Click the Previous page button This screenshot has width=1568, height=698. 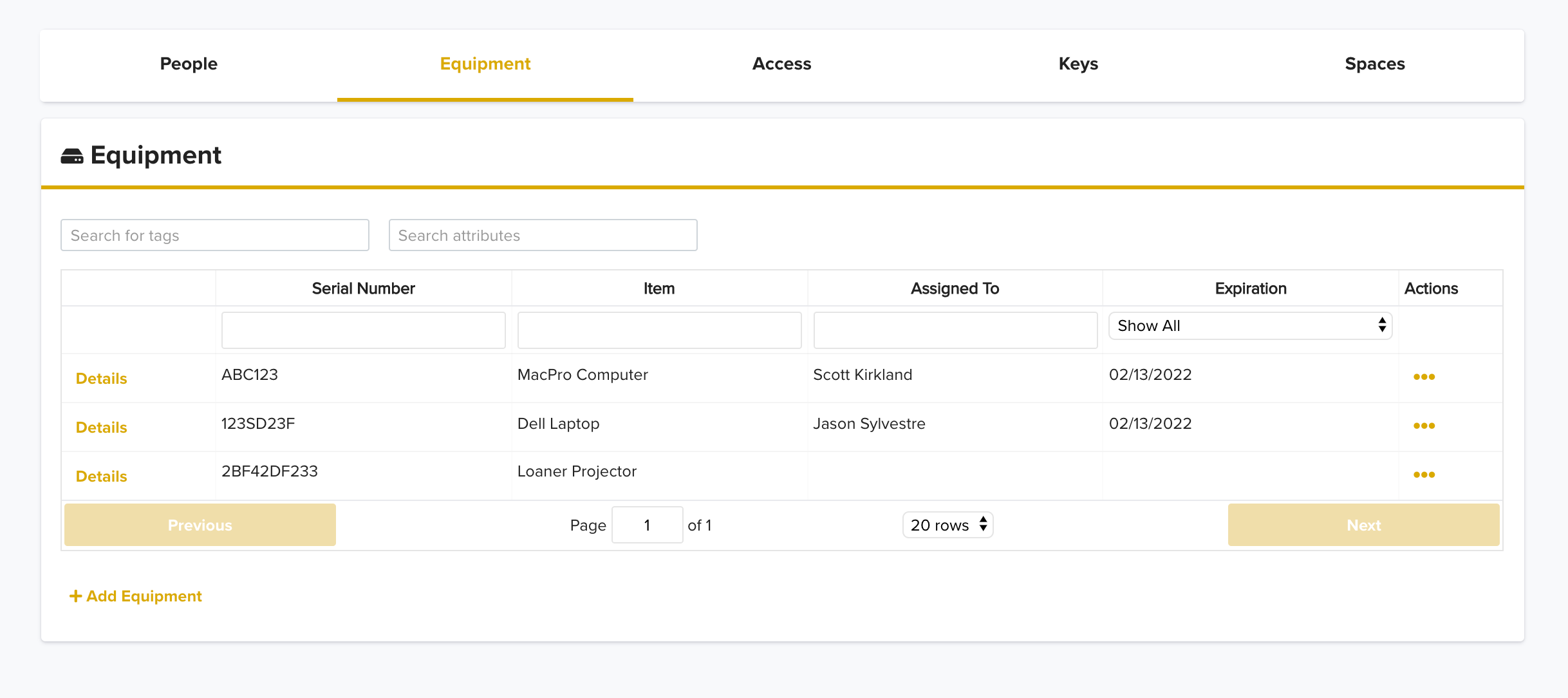coord(200,525)
